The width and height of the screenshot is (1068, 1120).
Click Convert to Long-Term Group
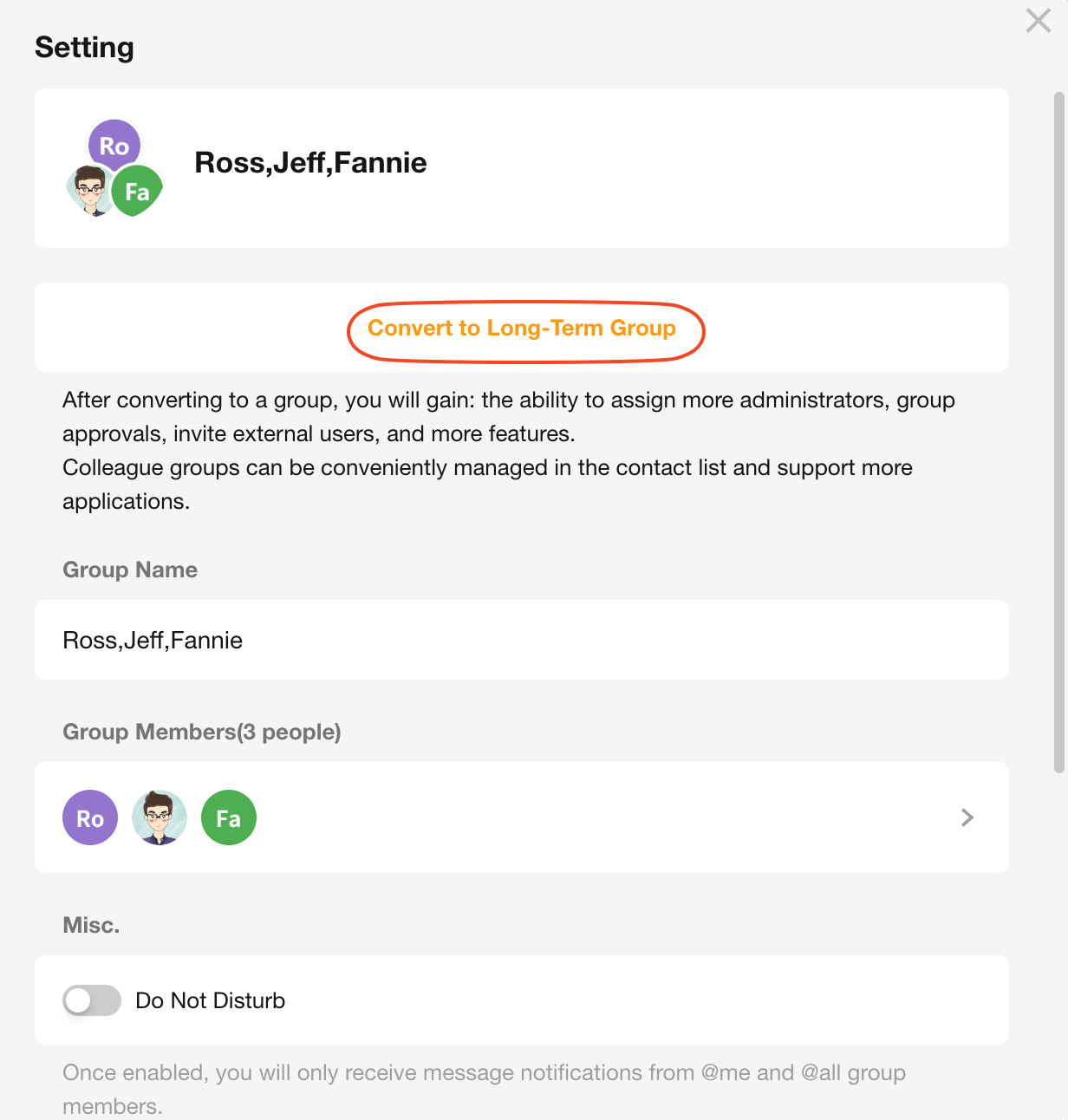point(522,329)
